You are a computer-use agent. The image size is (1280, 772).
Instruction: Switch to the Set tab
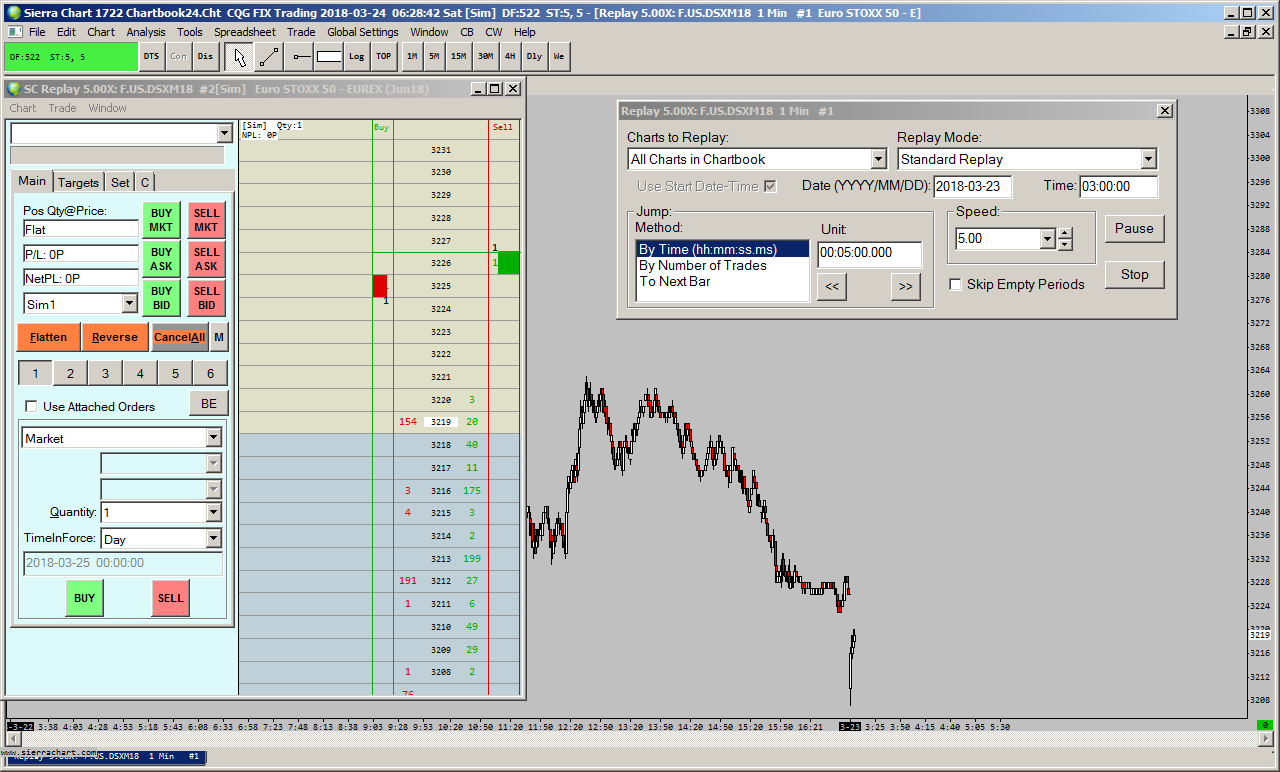pyautogui.click(x=120, y=182)
